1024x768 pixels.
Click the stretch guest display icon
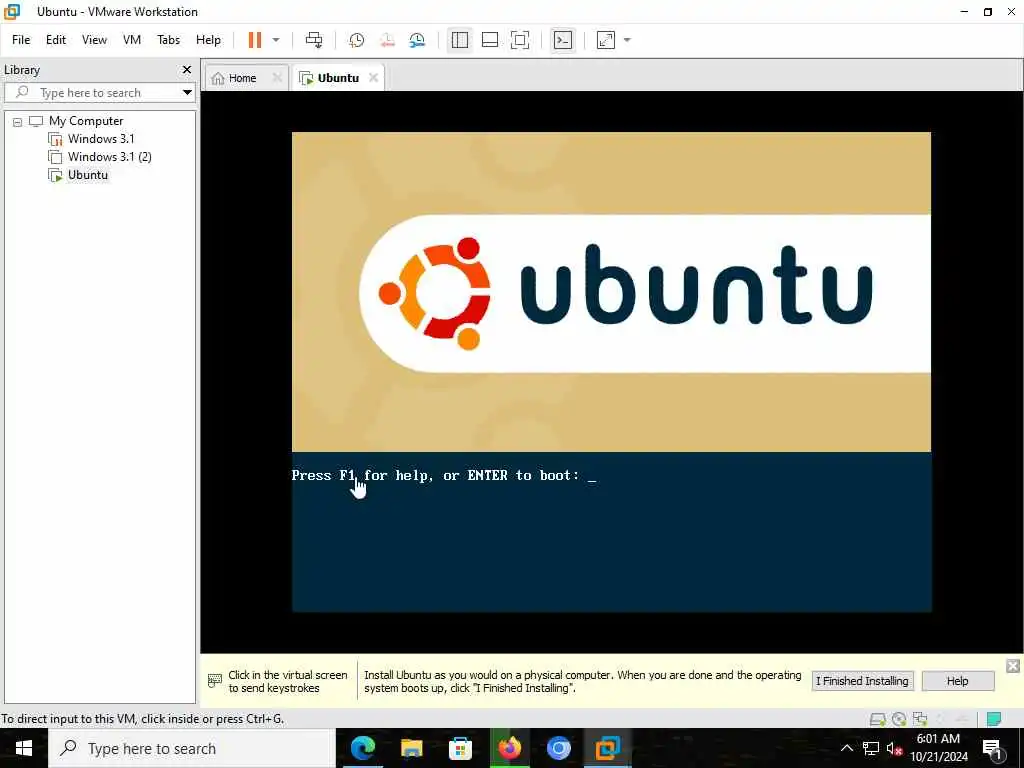pyautogui.click(x=606, y=40)
